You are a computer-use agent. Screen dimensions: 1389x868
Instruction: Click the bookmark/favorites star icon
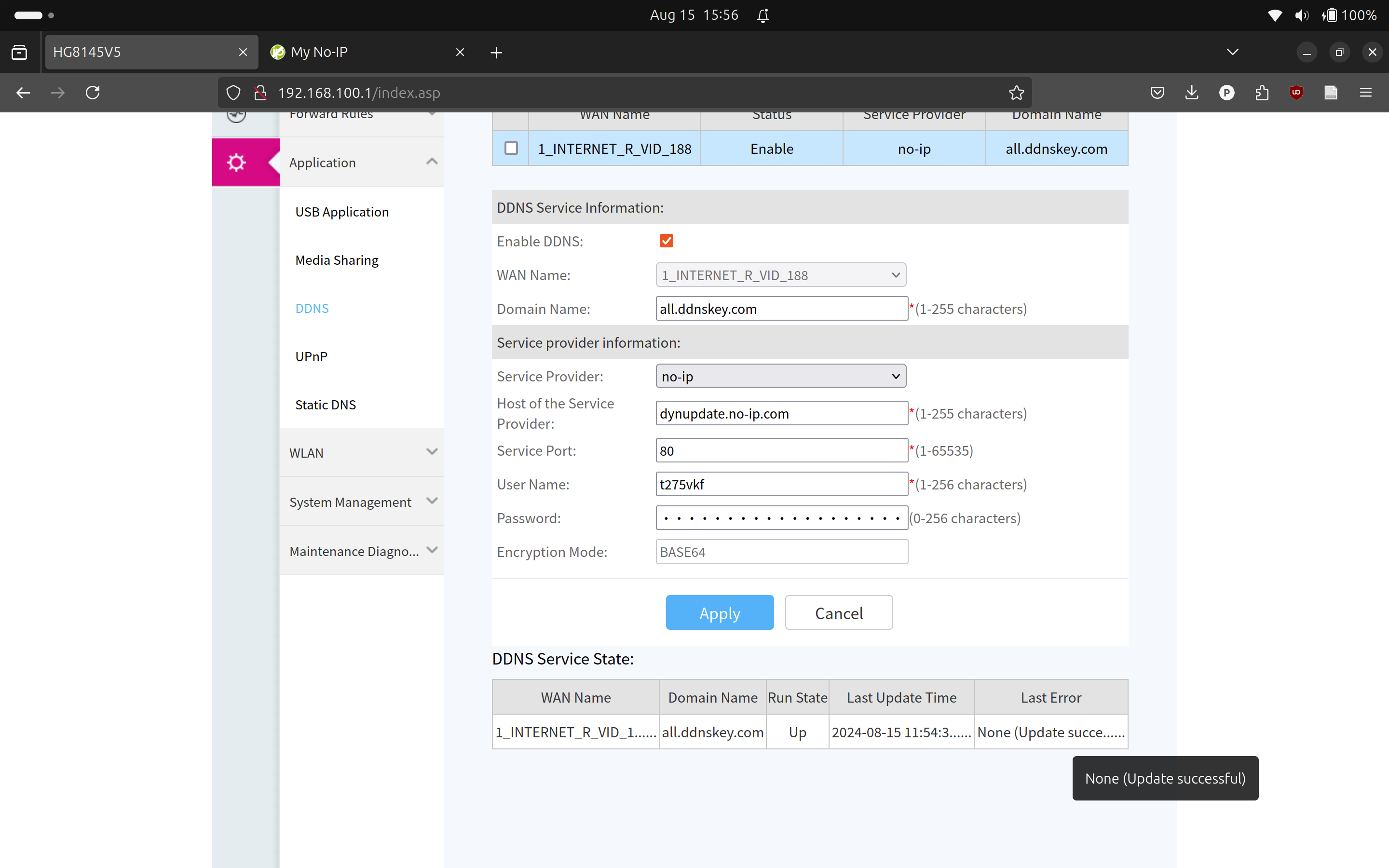[x=1016, y=92]
